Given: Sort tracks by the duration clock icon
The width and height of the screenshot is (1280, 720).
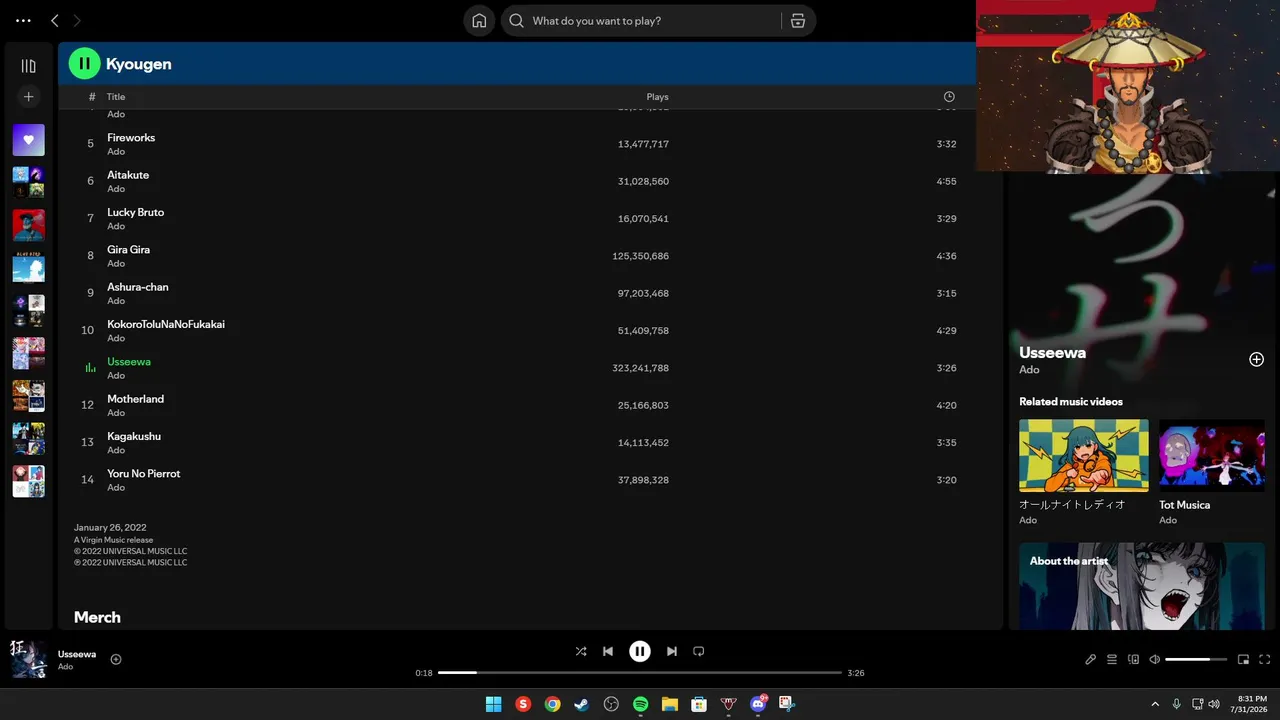Looking at the screenshot, I should pos(949,97).
